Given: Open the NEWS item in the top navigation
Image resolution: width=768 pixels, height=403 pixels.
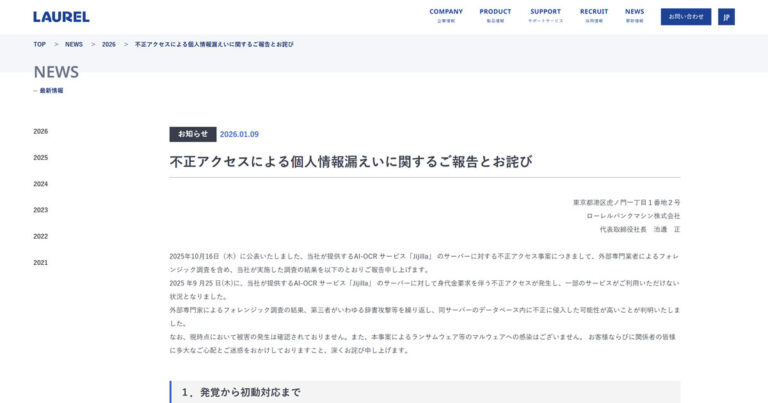Looking at the screenshot, I should point(635,15).
